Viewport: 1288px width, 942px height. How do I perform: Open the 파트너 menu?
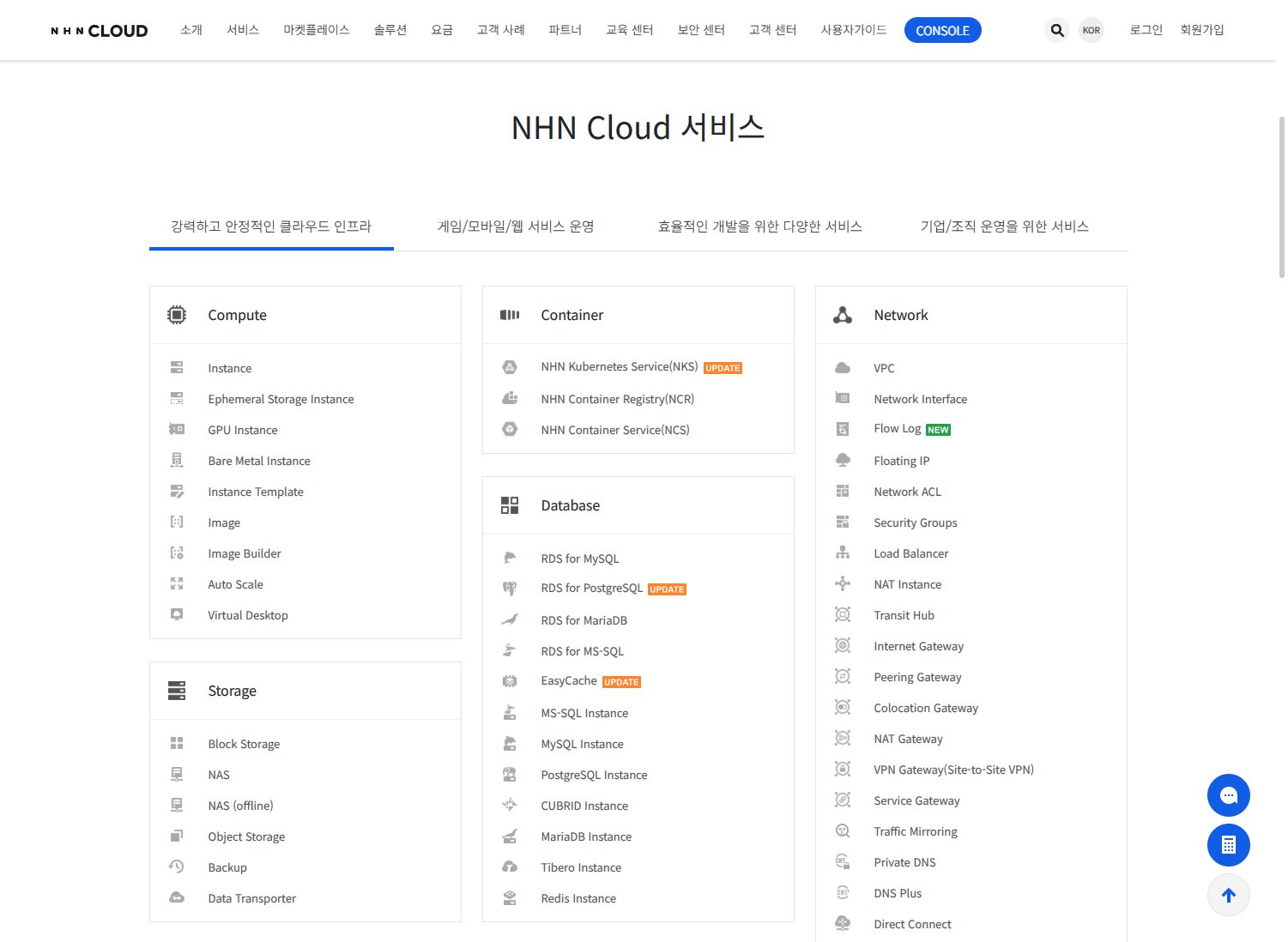tap(565, 30)
